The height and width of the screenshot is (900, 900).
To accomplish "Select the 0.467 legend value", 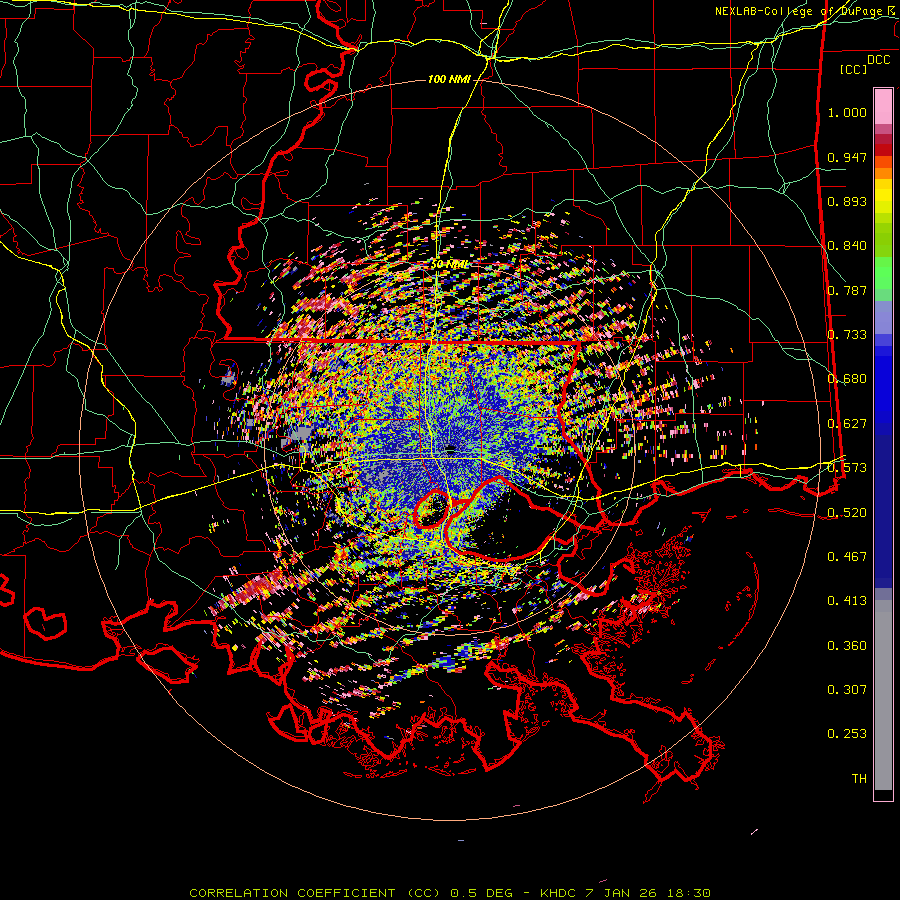I will pos(847,557).
